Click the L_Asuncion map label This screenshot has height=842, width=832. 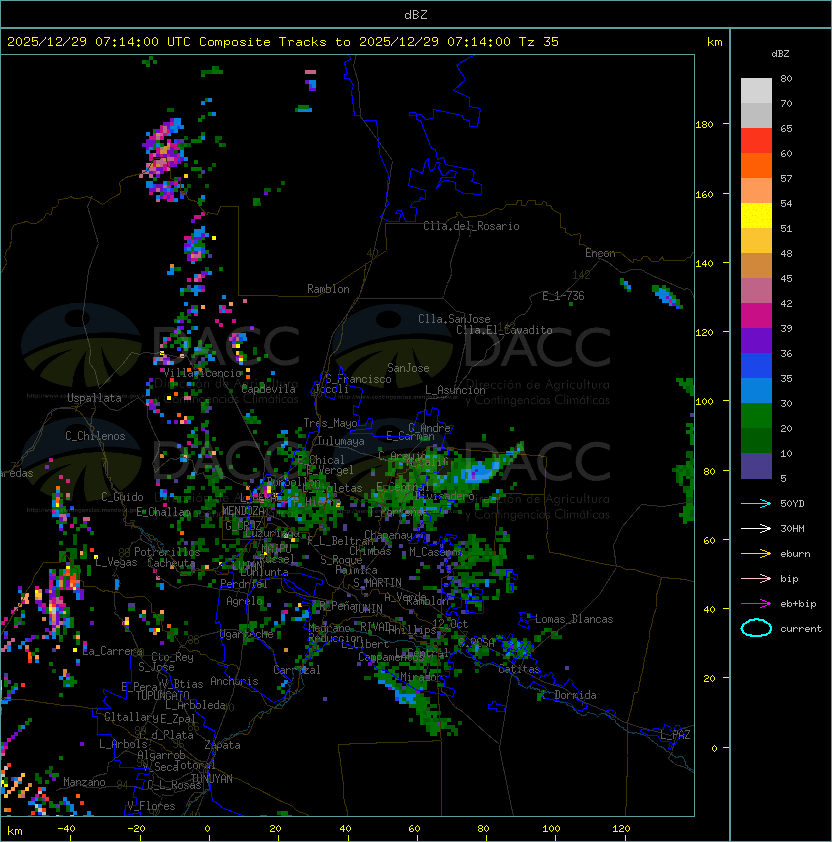pyautogui.click(x=455, y=390)
